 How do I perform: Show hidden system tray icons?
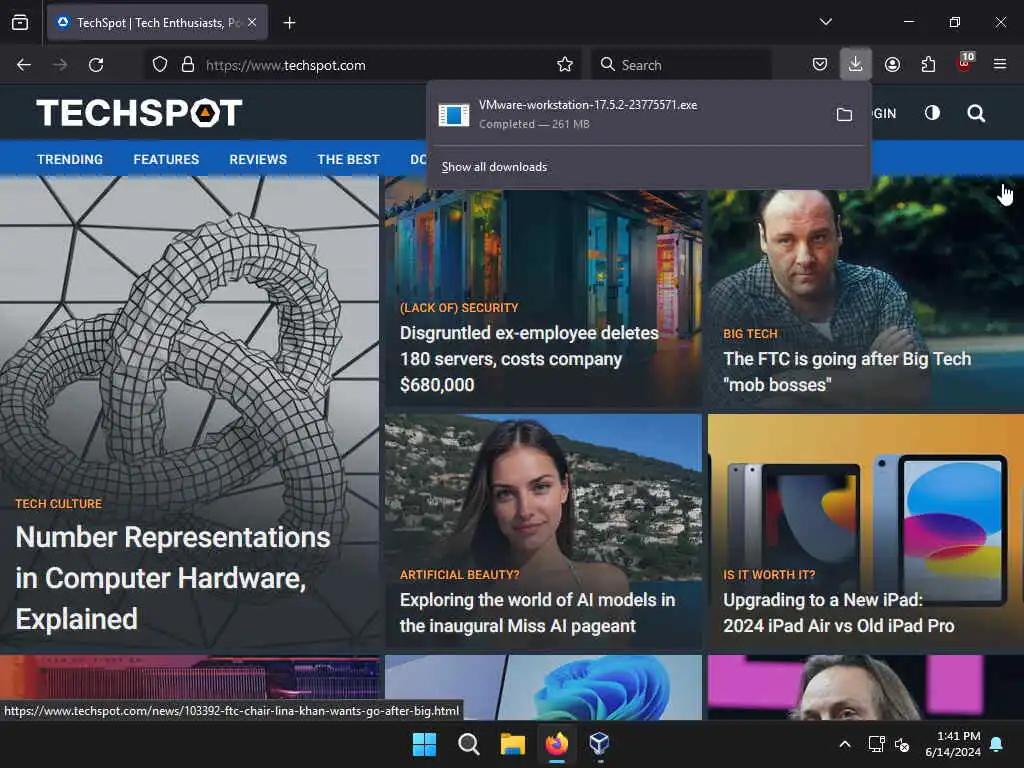[x=844, y=744]
